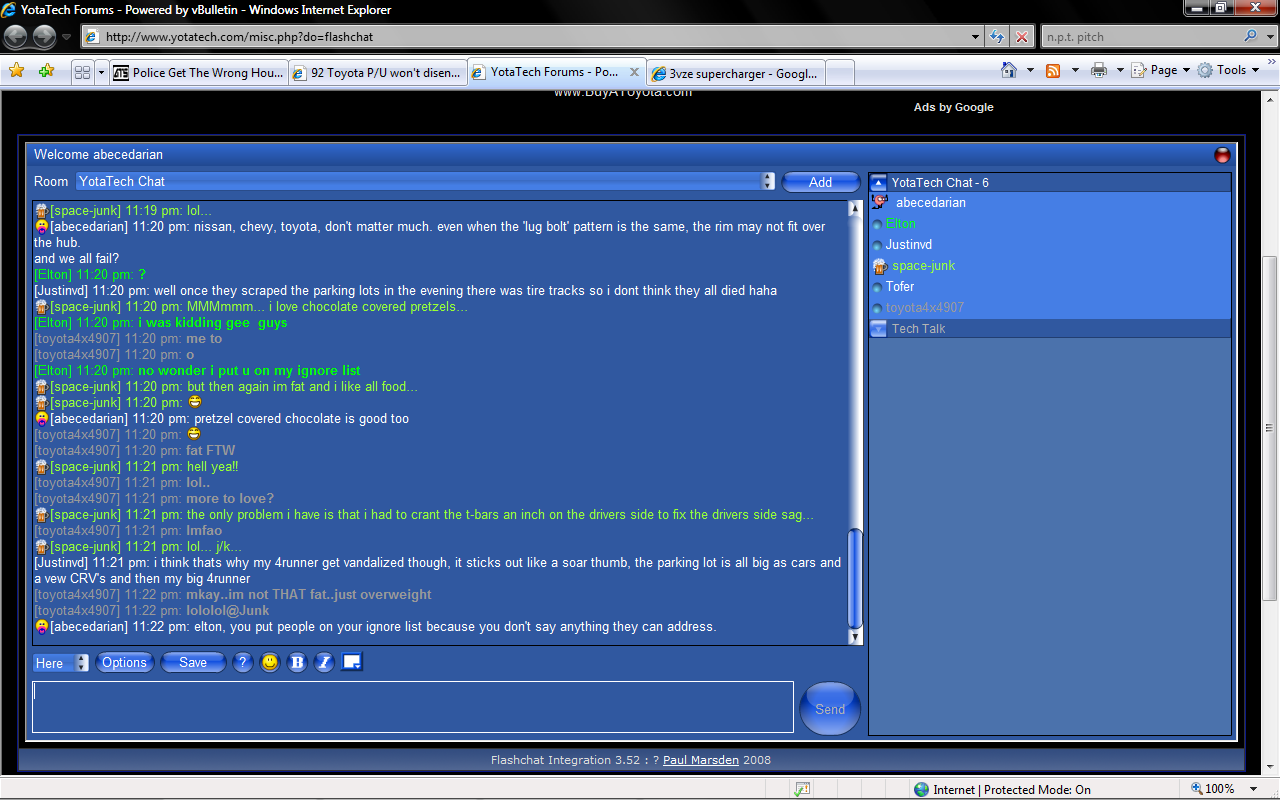The width and height of the screenshot is (1280, 800).
Task: Open a new blank tab
Action: pos(840,73)
